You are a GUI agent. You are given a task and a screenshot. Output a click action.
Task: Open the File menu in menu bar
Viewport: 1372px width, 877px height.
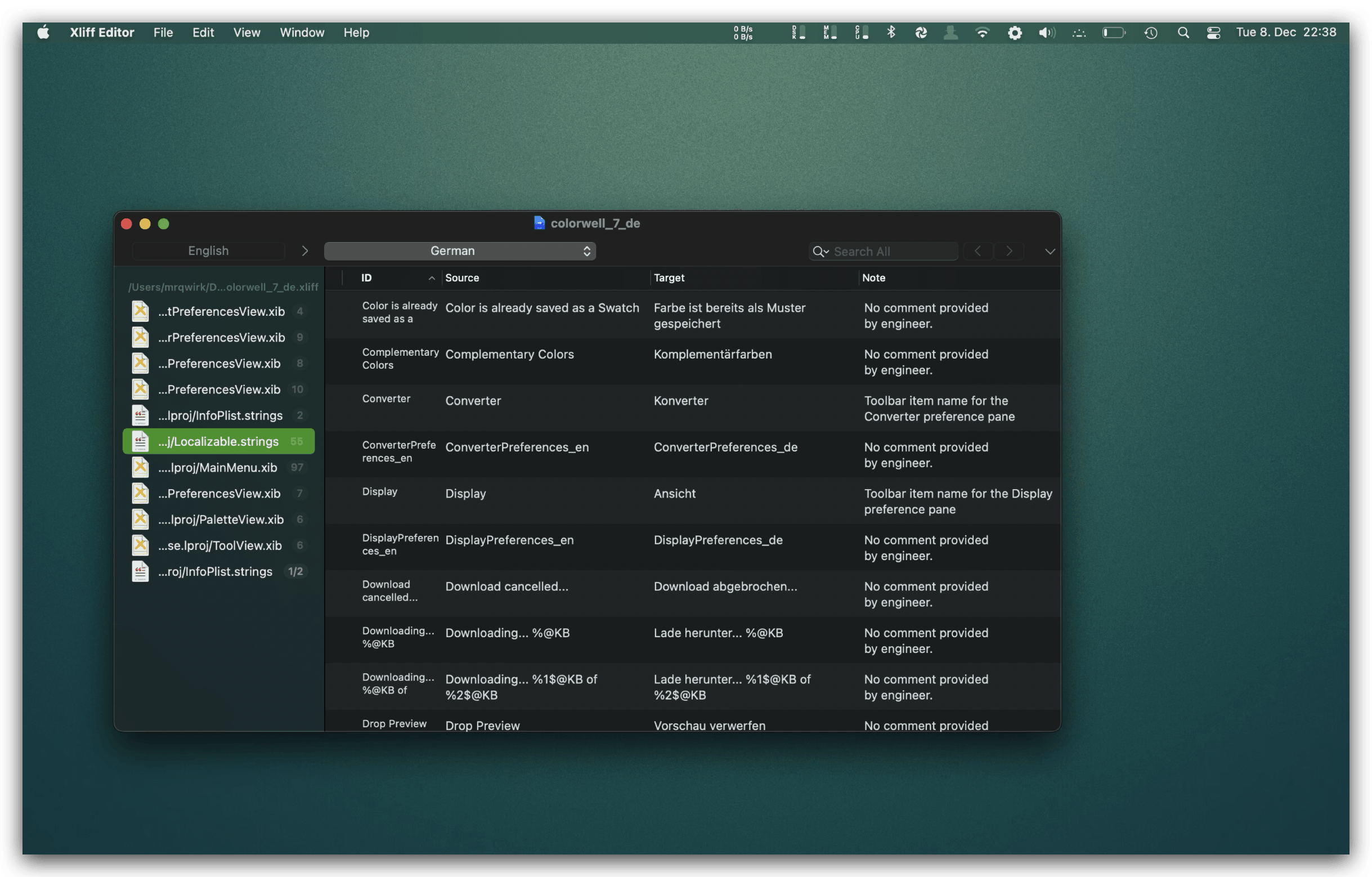point(163,31)
